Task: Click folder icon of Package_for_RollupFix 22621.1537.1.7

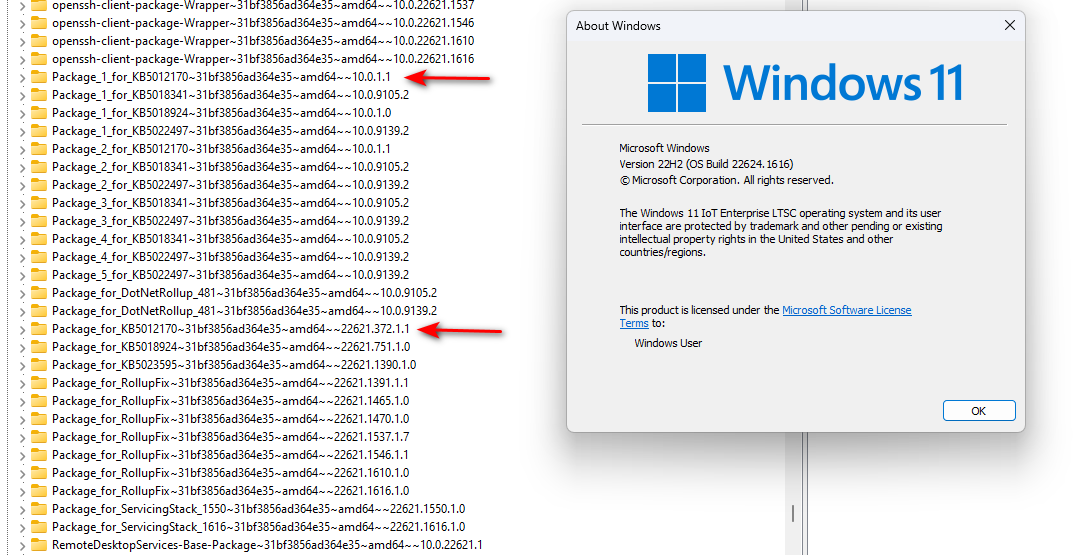Action: click(39, 436)
